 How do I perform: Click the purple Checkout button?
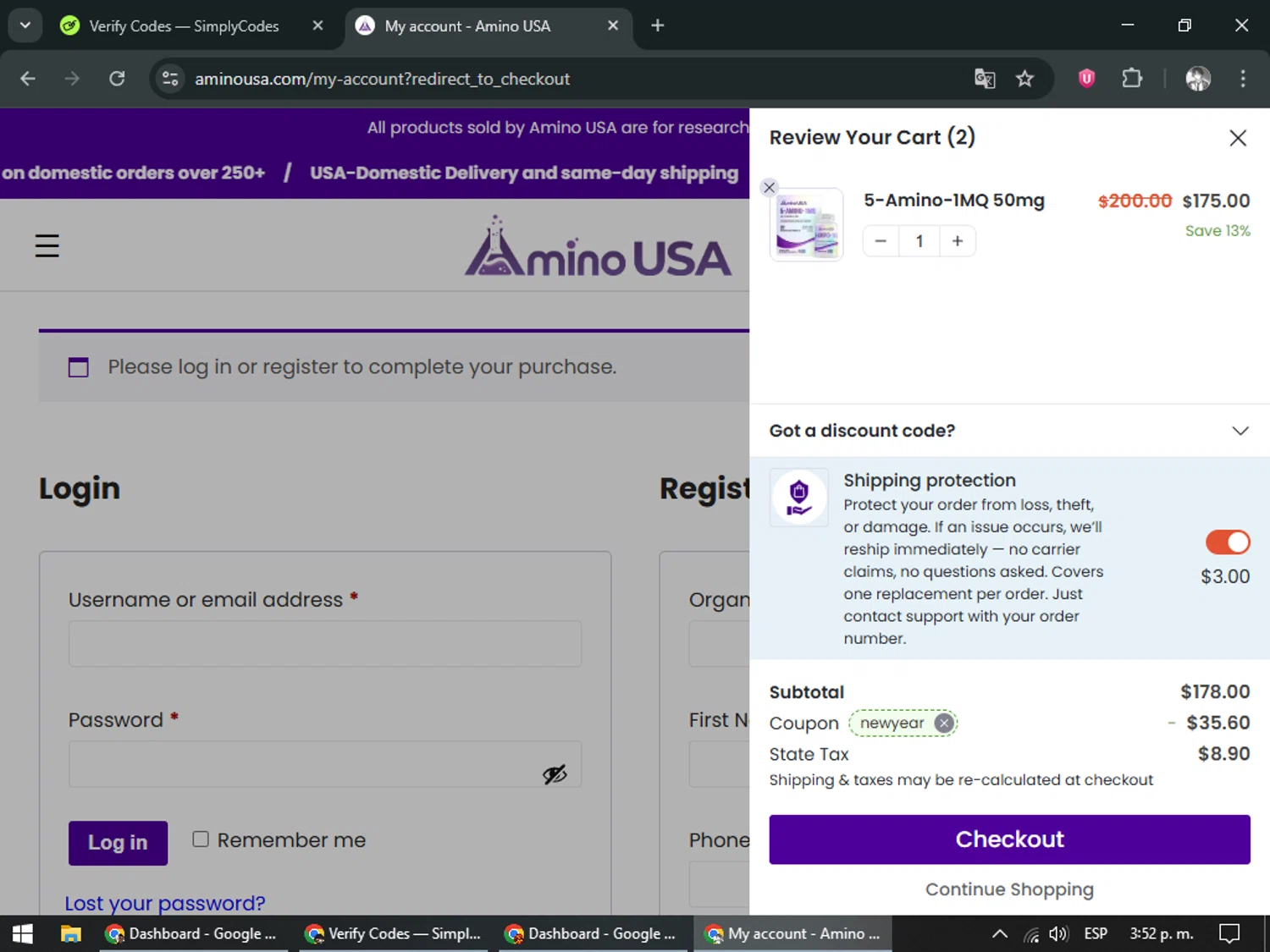pyautogui.click(x=1009, y=839)
